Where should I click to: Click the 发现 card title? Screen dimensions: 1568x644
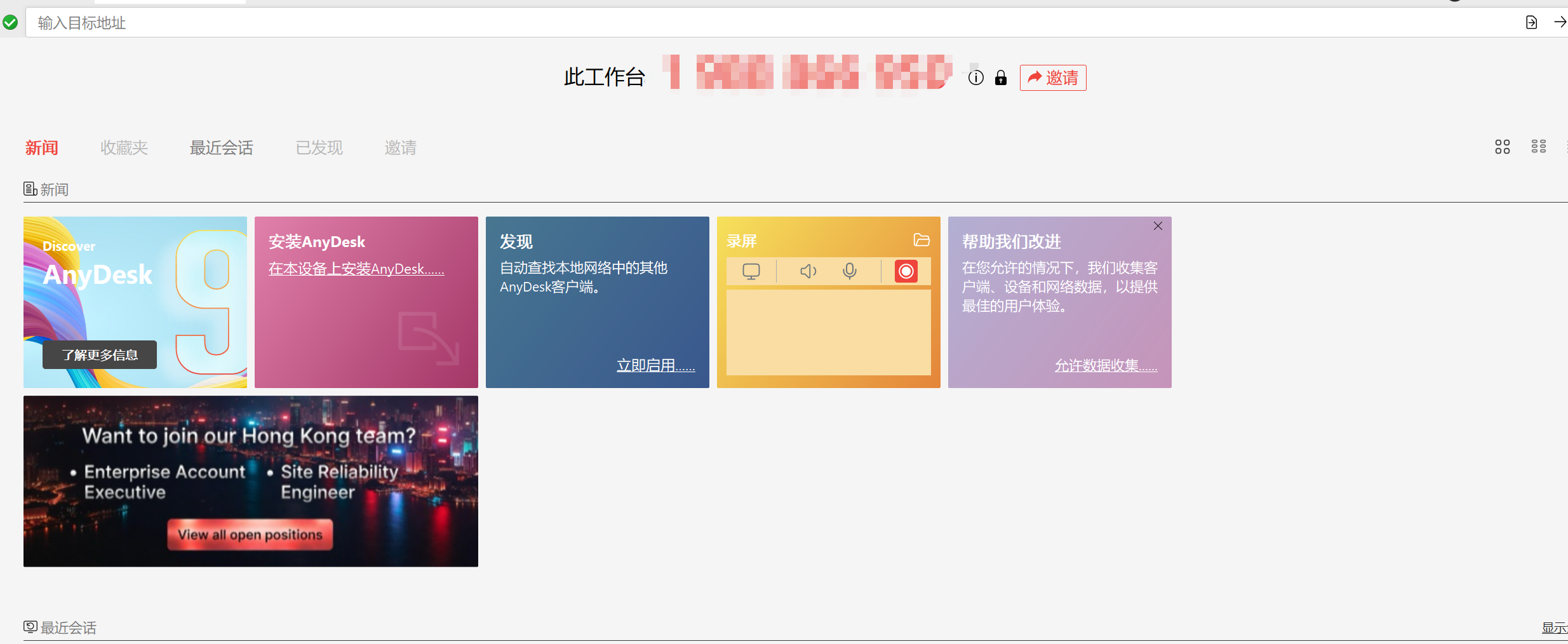click(516, 242)
